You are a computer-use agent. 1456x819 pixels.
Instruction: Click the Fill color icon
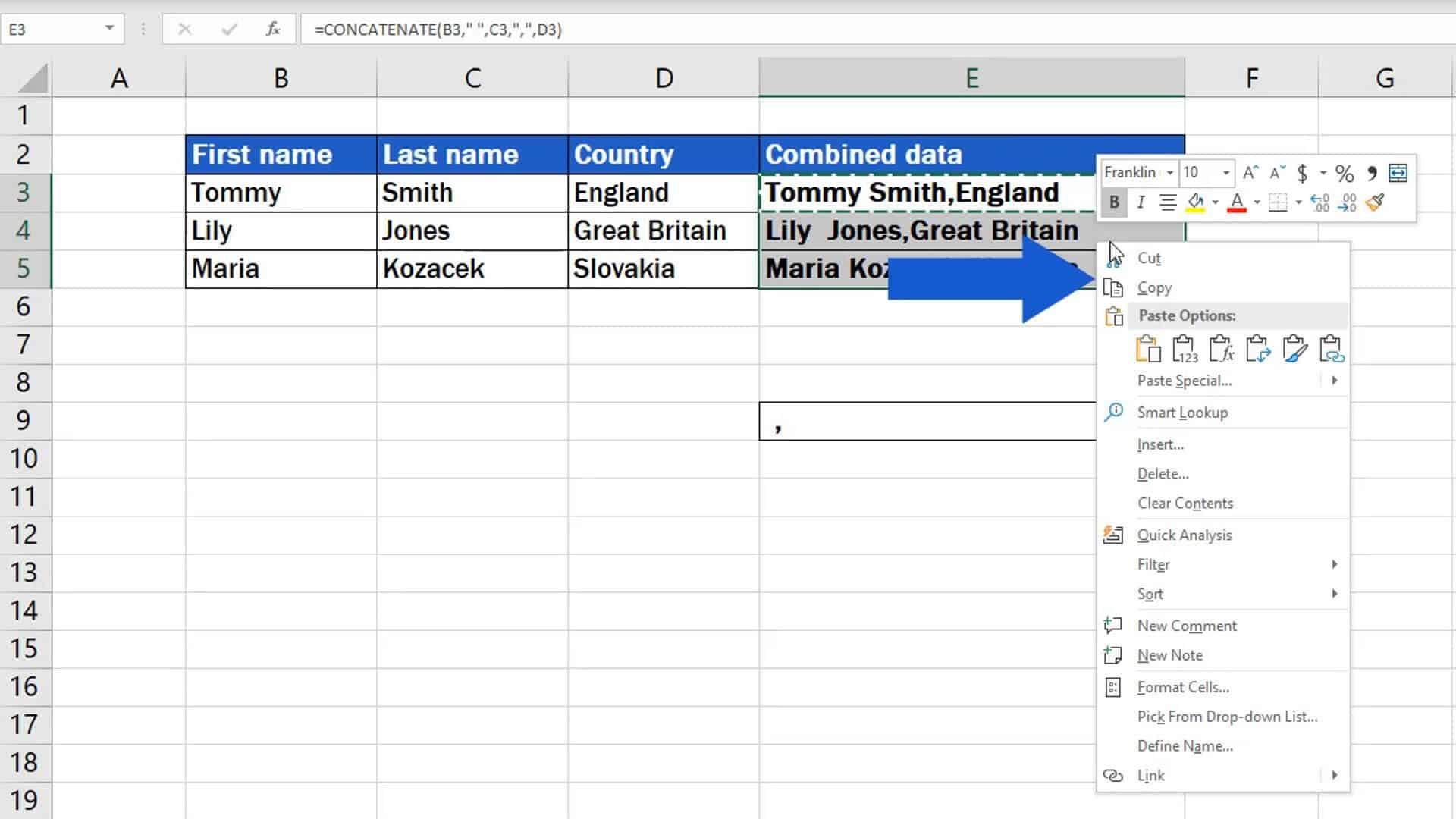coord(1195,203)
